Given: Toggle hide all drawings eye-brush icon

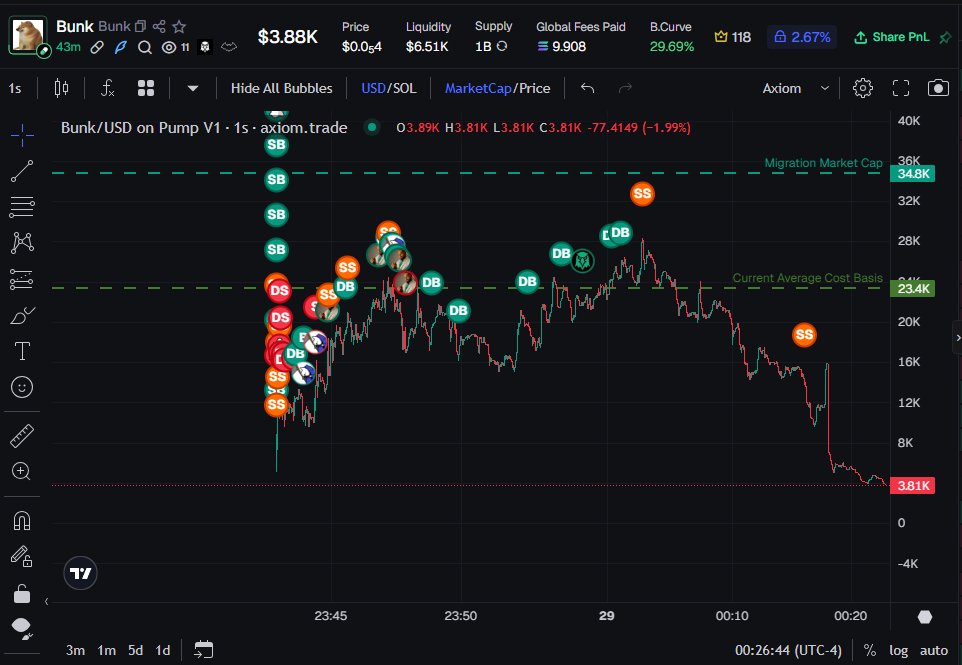Looking at the screenshot, I should (x=22, y=629).
